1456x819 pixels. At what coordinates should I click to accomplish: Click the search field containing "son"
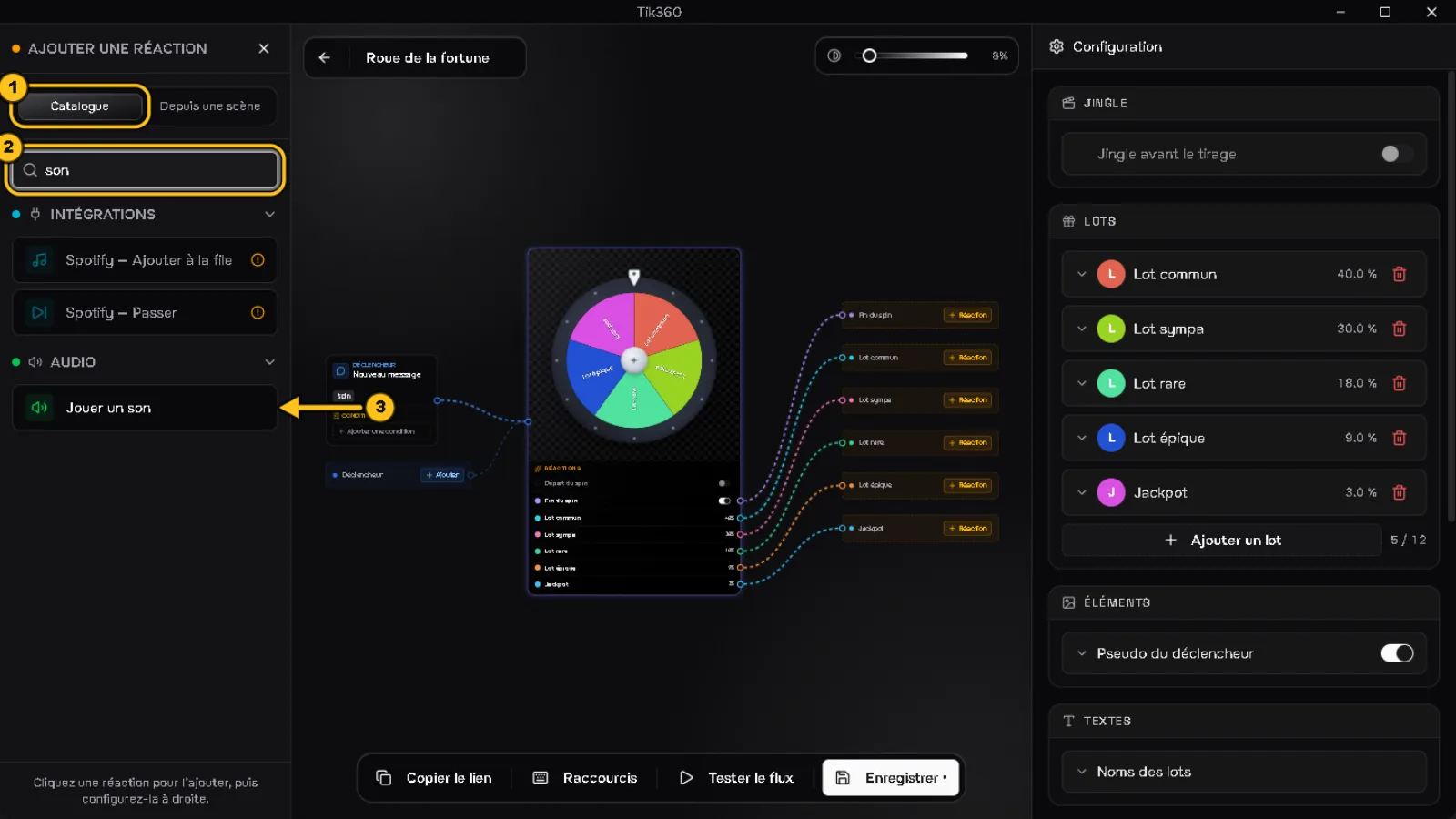click(146, 170)
